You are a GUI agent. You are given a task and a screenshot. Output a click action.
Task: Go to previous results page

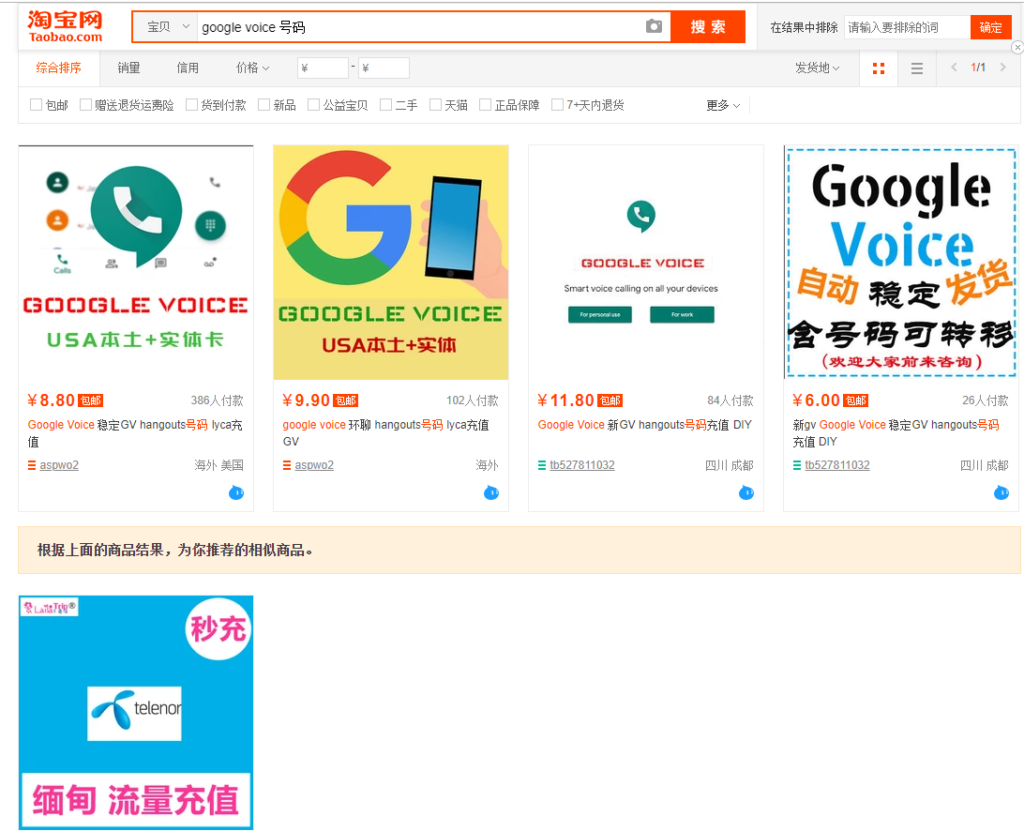tap(954, 67)
